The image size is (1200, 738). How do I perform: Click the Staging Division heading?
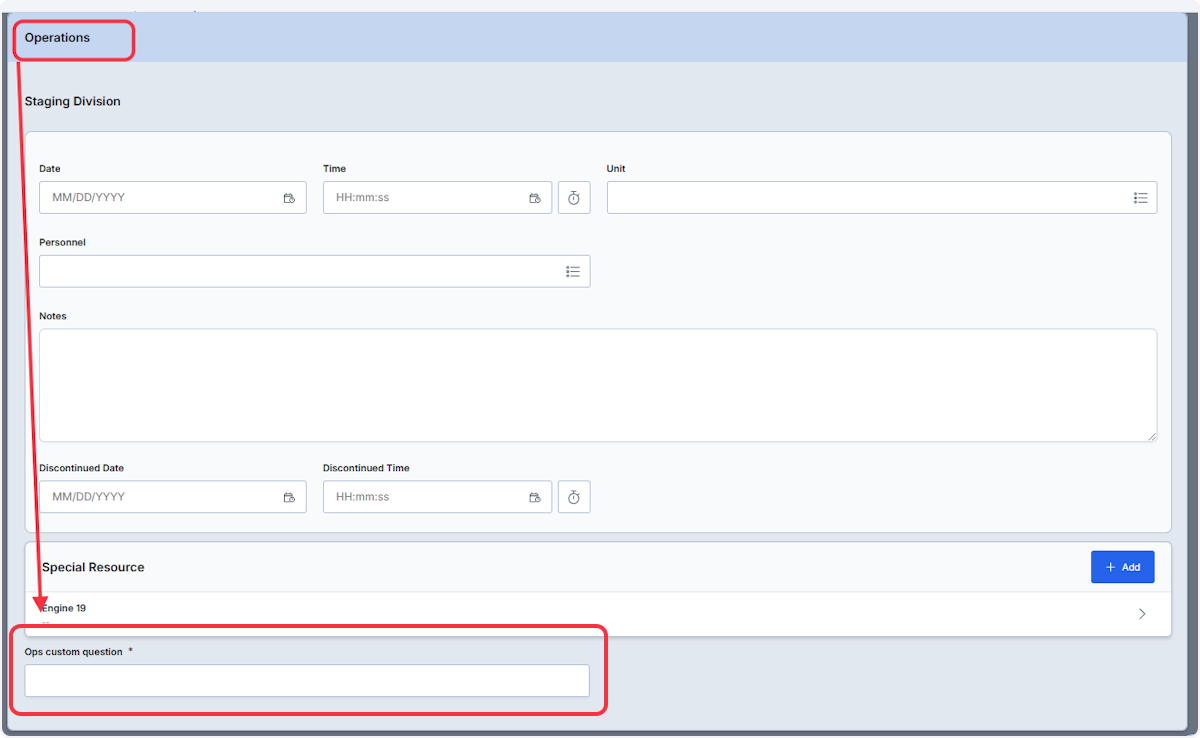pos(72,102)
